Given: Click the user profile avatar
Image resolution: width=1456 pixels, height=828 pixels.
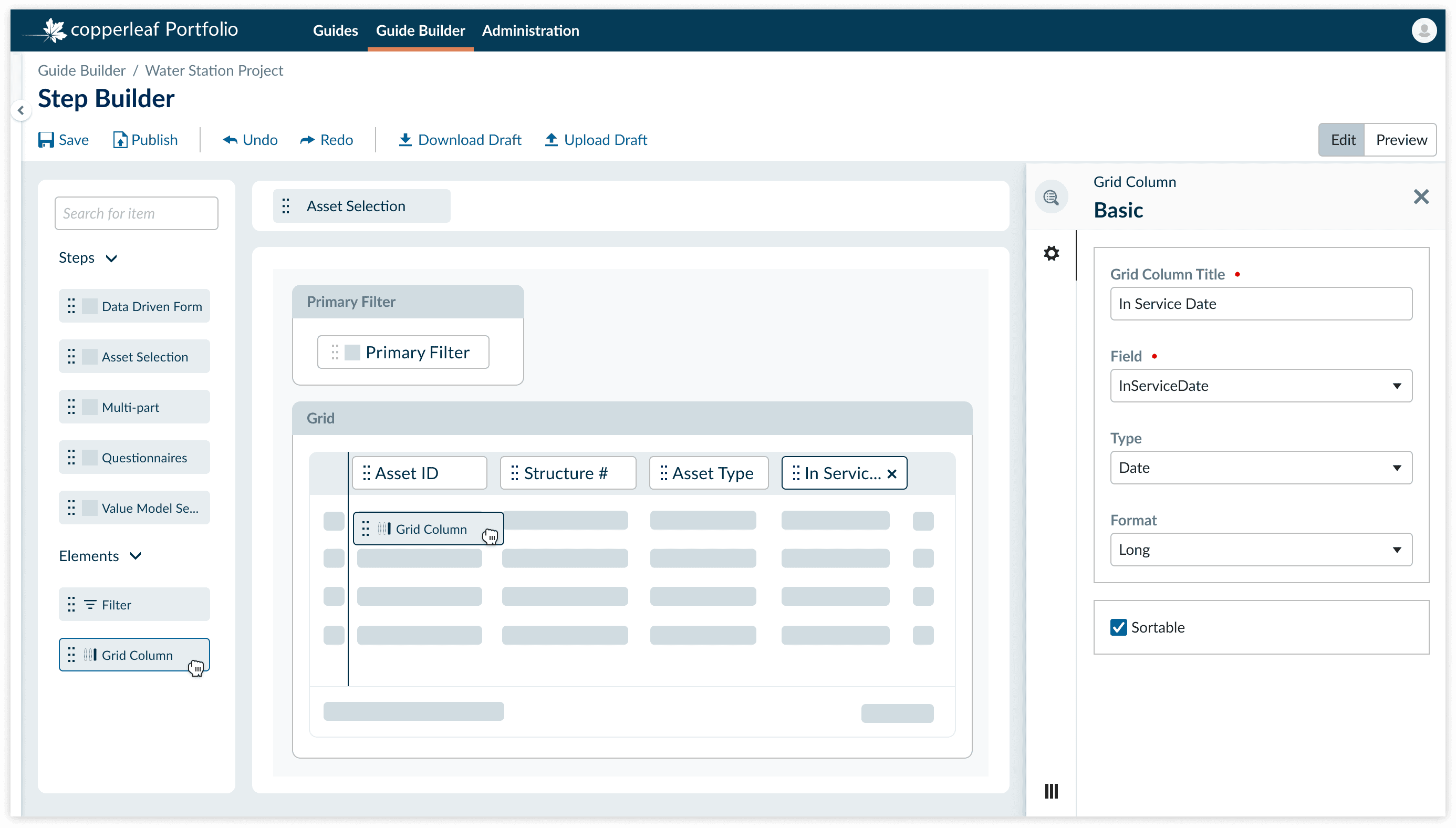Looking at the screenshot, I should [x=1423, y=30].
